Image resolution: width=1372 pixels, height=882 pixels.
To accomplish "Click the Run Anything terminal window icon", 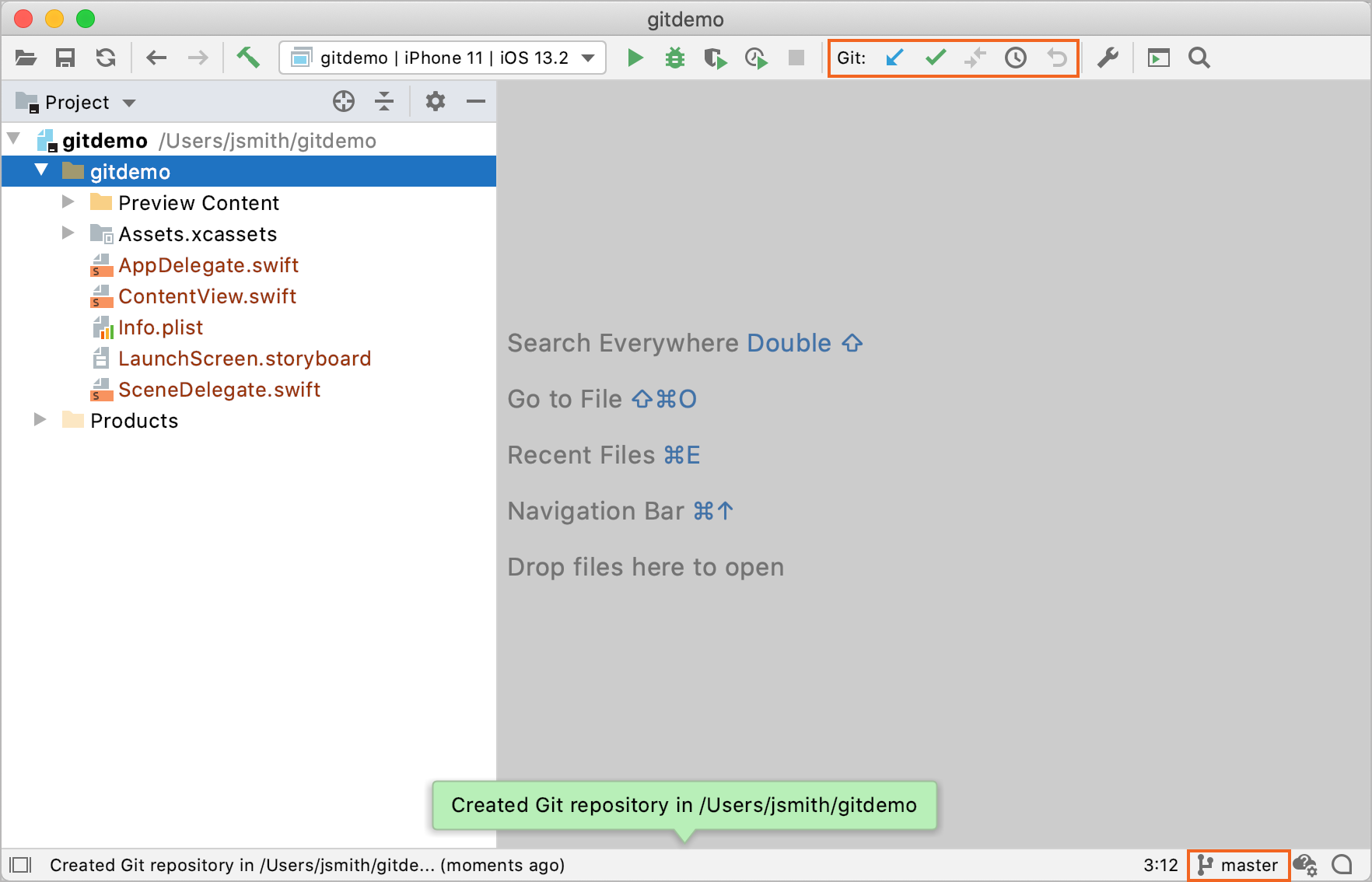I will (1158, 58).
